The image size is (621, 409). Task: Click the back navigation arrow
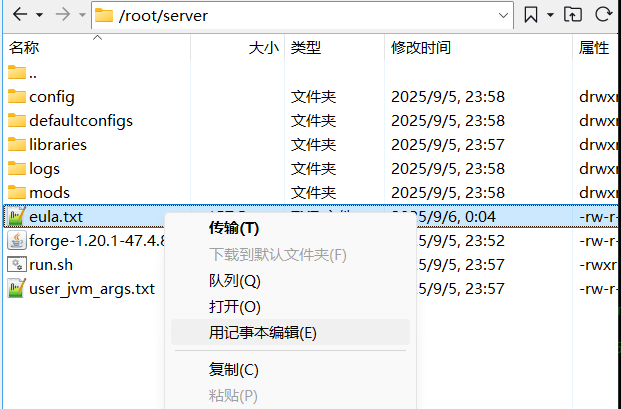[19, 15]
